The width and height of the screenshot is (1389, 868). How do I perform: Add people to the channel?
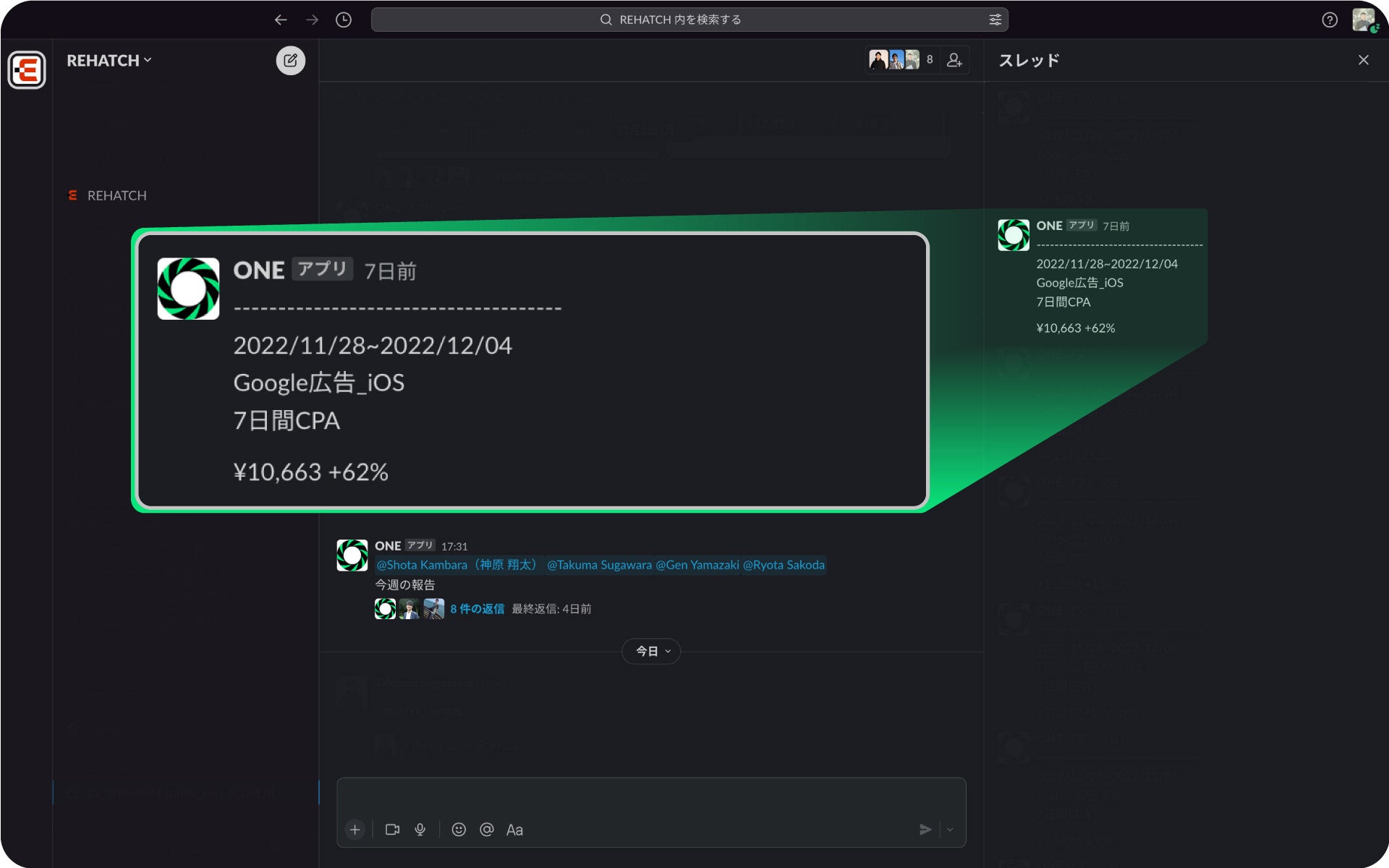pyautogui.click(x=955, y=60)
